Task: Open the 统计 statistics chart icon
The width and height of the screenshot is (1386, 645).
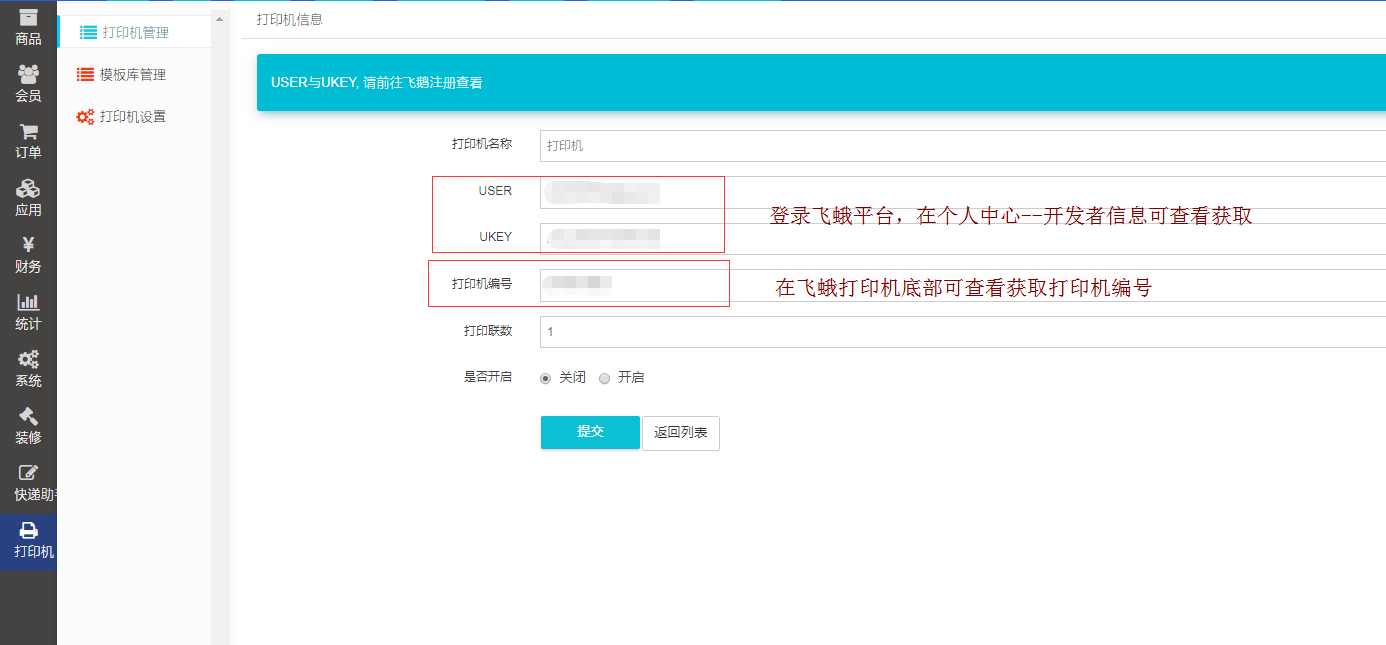Action: [x=28, y=302]
